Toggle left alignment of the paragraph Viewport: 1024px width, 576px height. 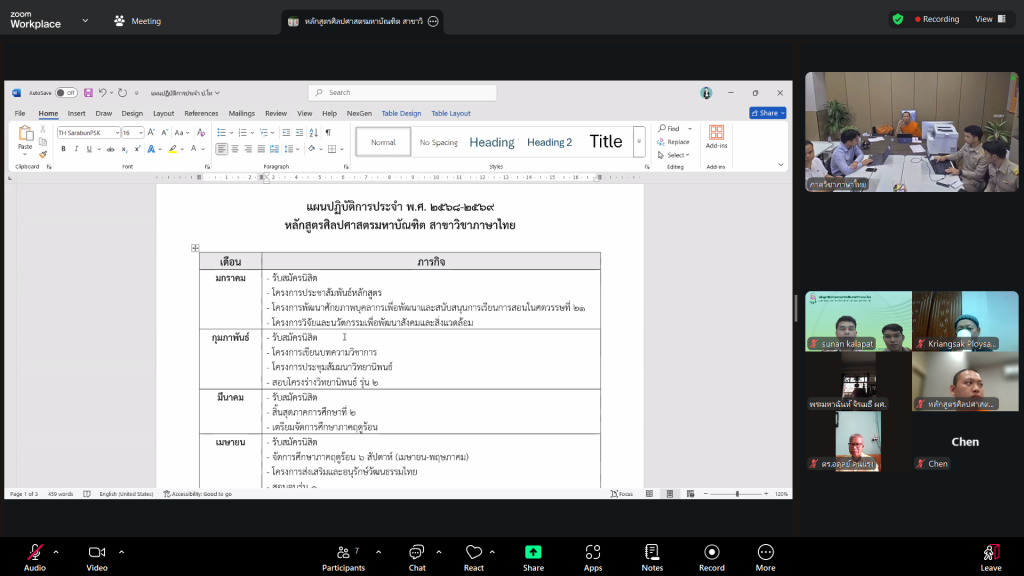pyautogui.click(x=222, y=150)
